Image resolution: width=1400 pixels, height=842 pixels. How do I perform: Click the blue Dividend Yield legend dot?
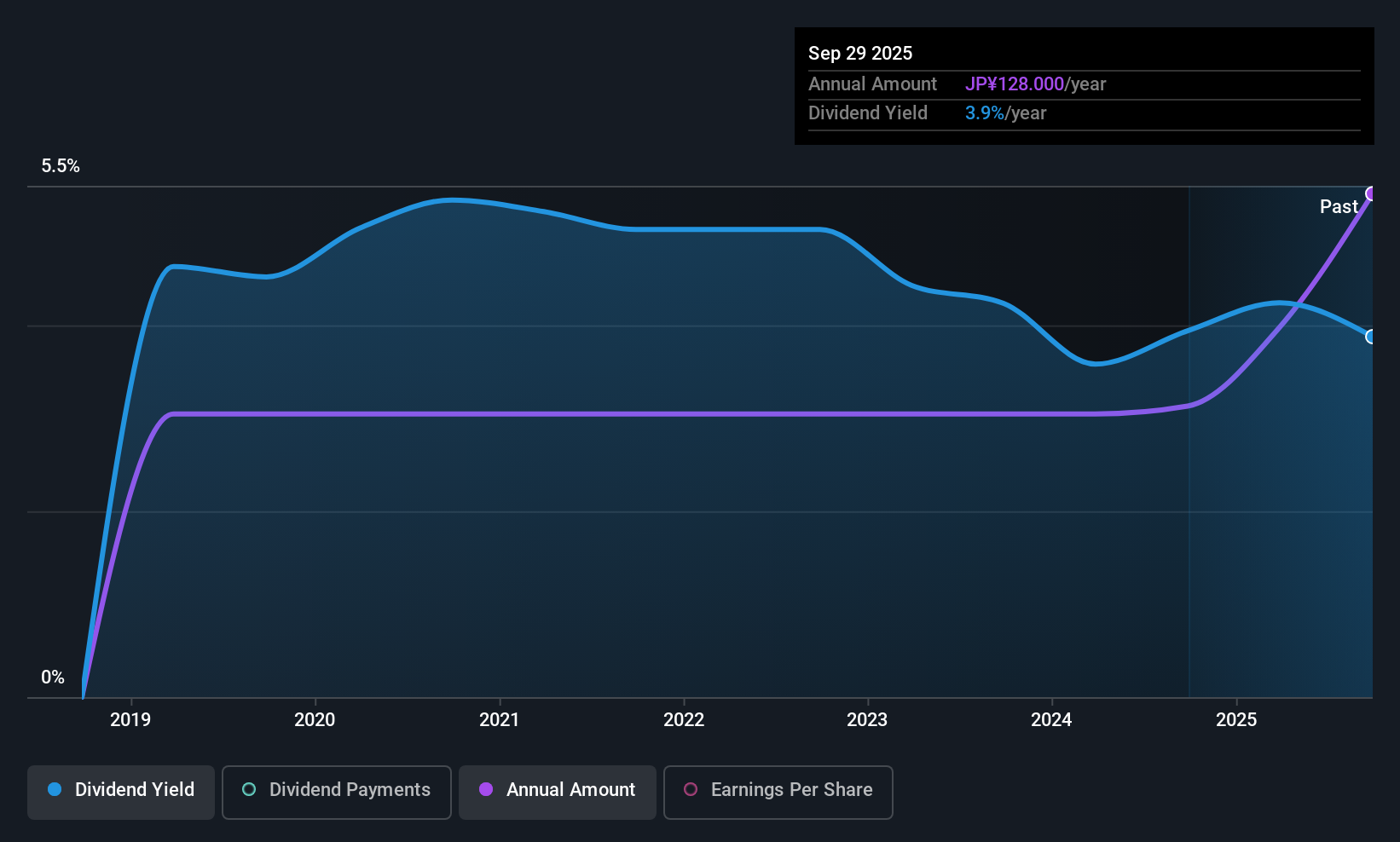55,789
